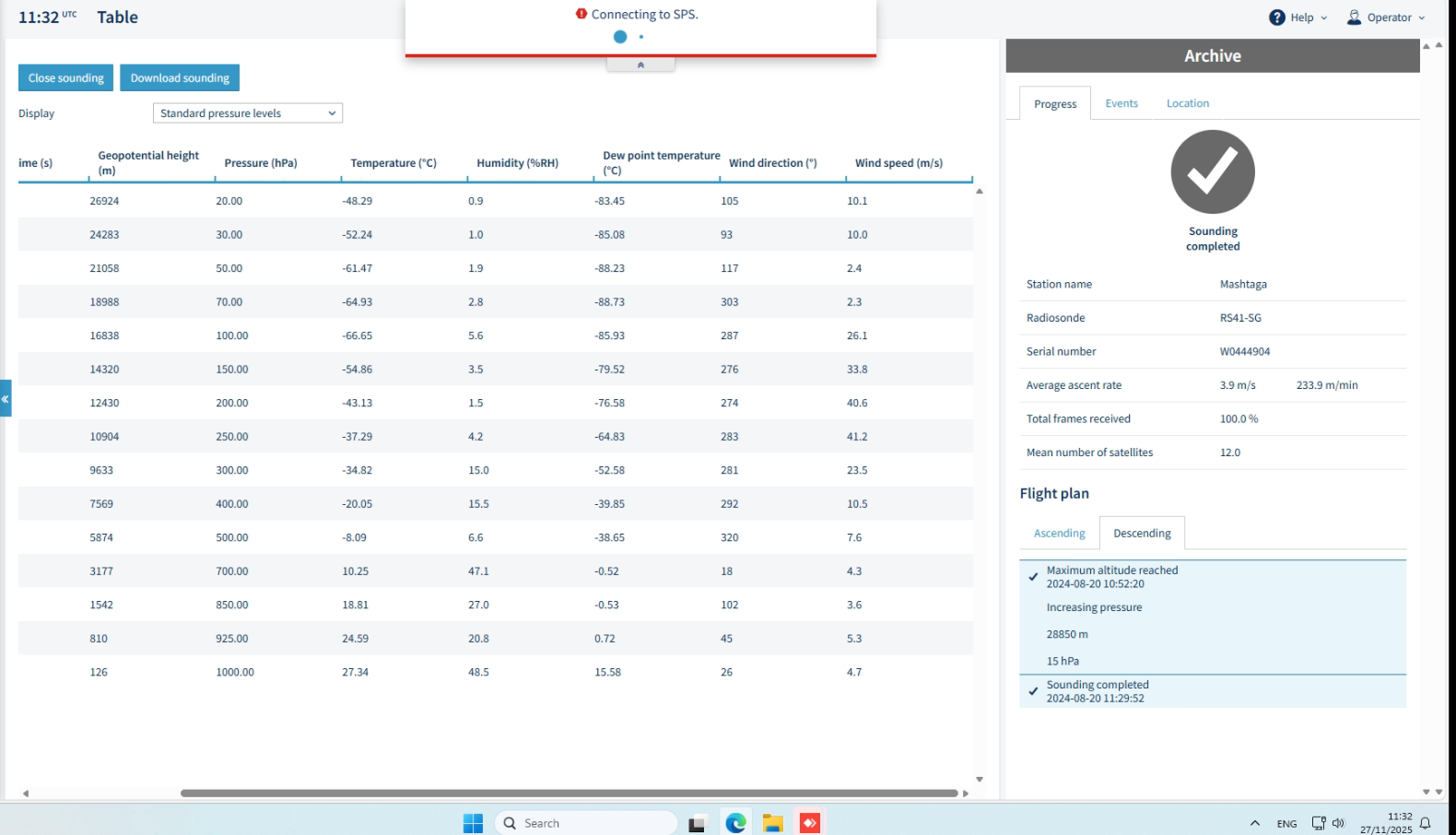
Task: Click the Sounding completed checkmark icon
Action: (1213, 172)
